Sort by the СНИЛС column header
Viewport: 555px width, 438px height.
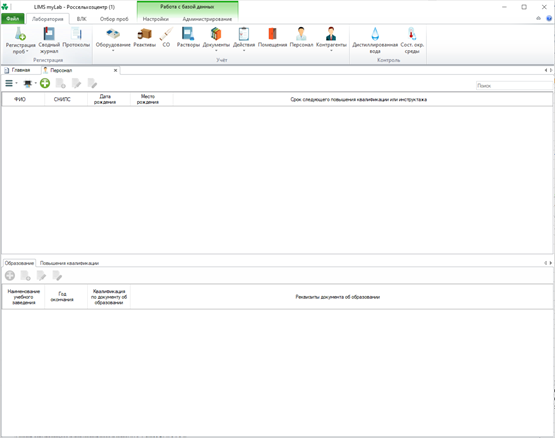click(x=62, y=99)
